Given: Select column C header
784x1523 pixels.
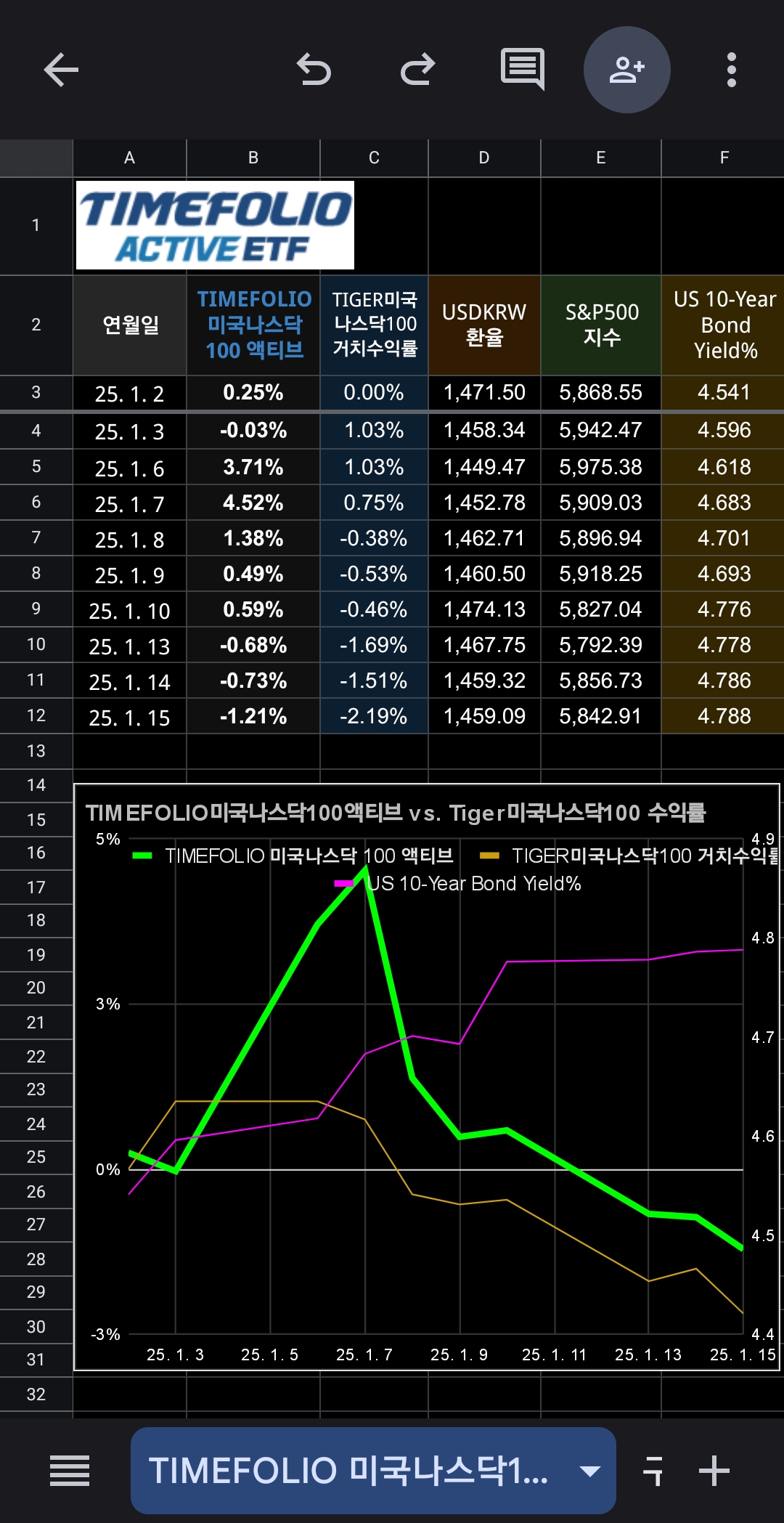Looking at the screenshot, I should pyautogui.click(x=374, y=158).
